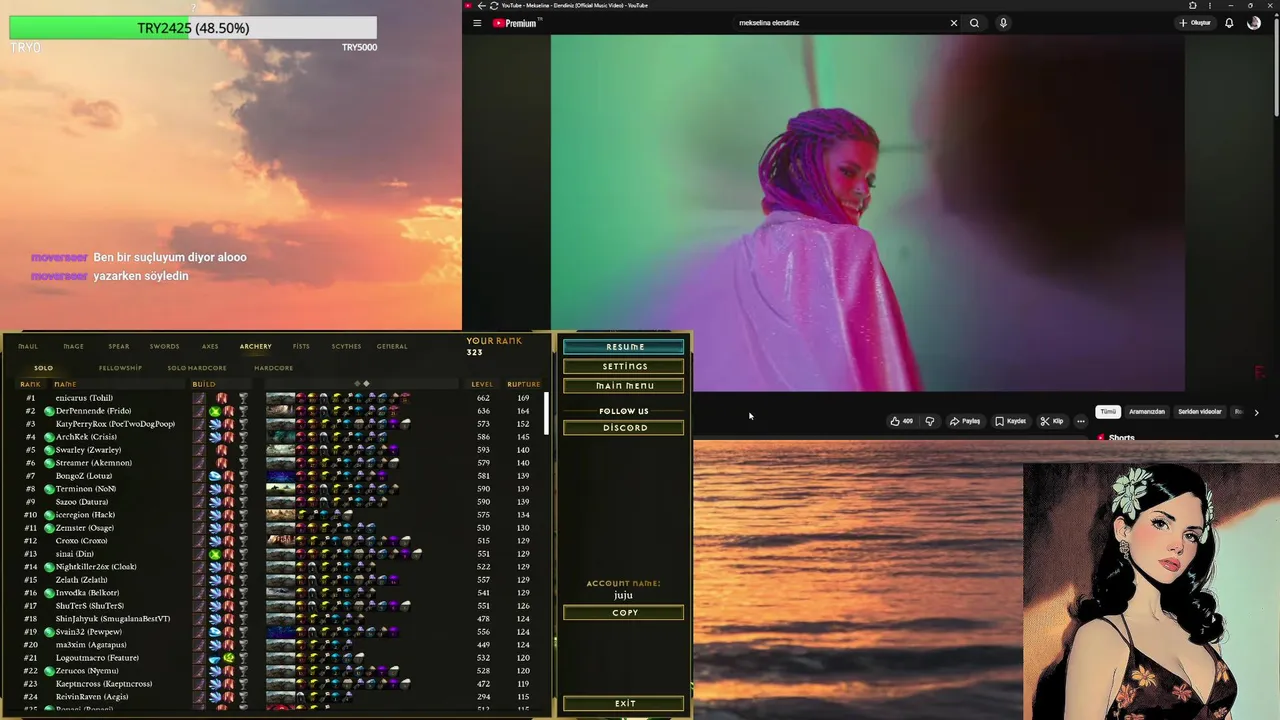Click build page indicator diamonds
1280x720 pixels.
coord(362,384)
